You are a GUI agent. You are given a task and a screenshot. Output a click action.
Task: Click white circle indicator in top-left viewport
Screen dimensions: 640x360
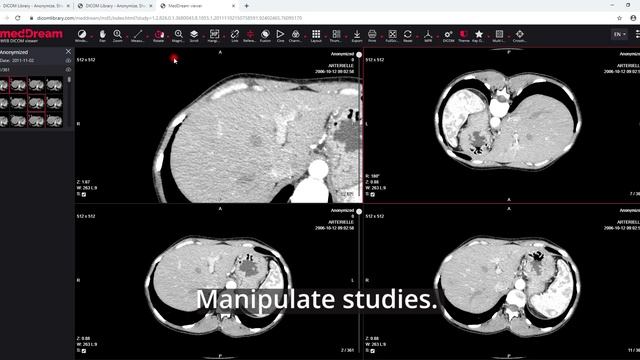click(x=359, y=54)
